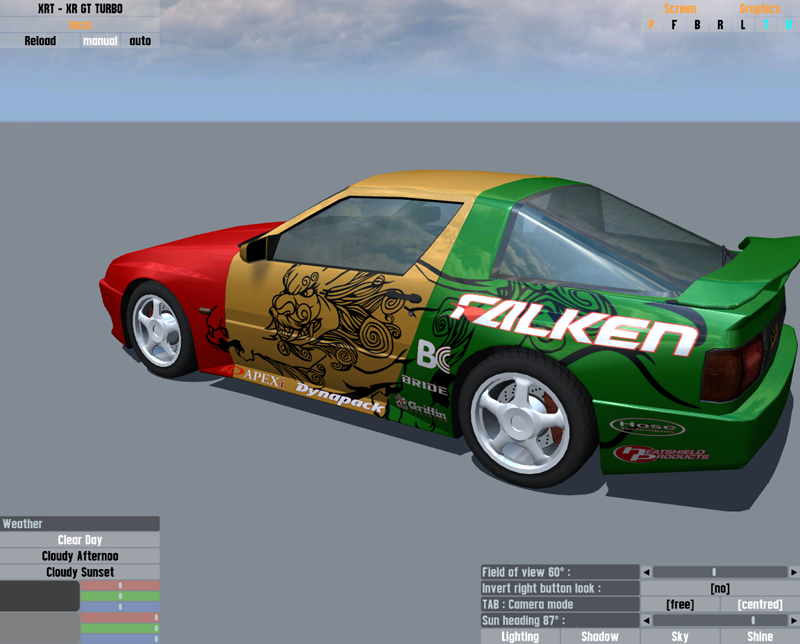The image size is (800, 644).
Task: Increase sun heading with right arrow
Action: click(794, 621)
